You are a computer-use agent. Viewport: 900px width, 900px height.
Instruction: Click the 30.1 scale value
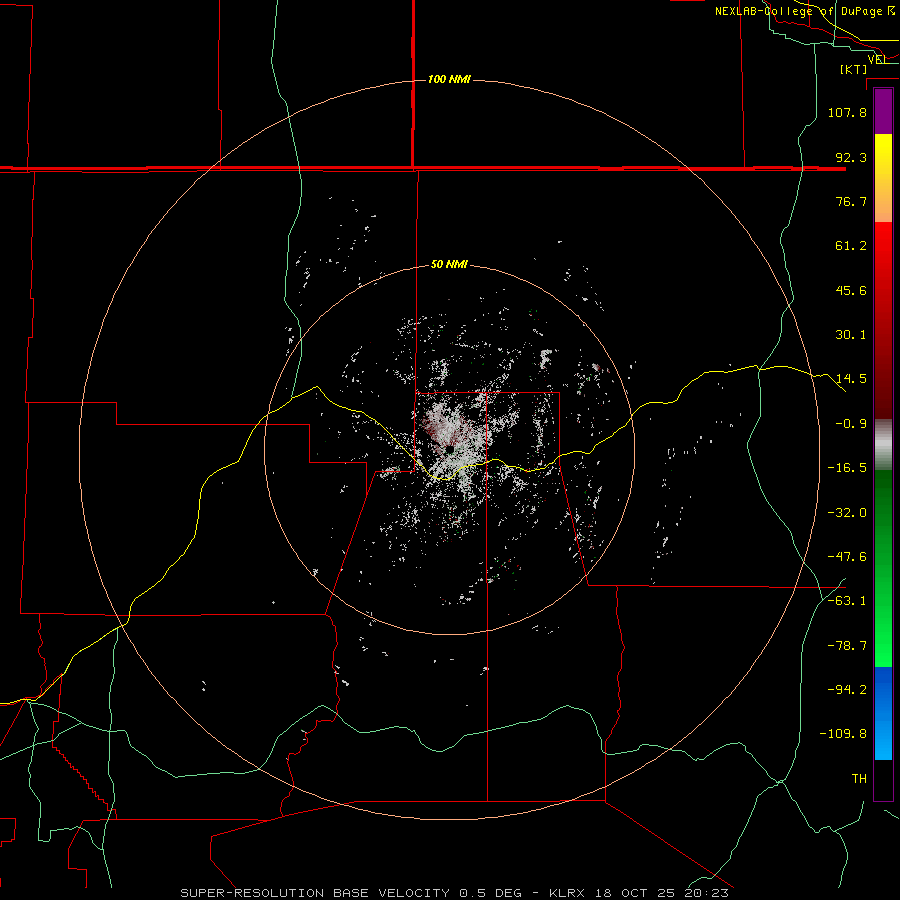coord(851,335)
